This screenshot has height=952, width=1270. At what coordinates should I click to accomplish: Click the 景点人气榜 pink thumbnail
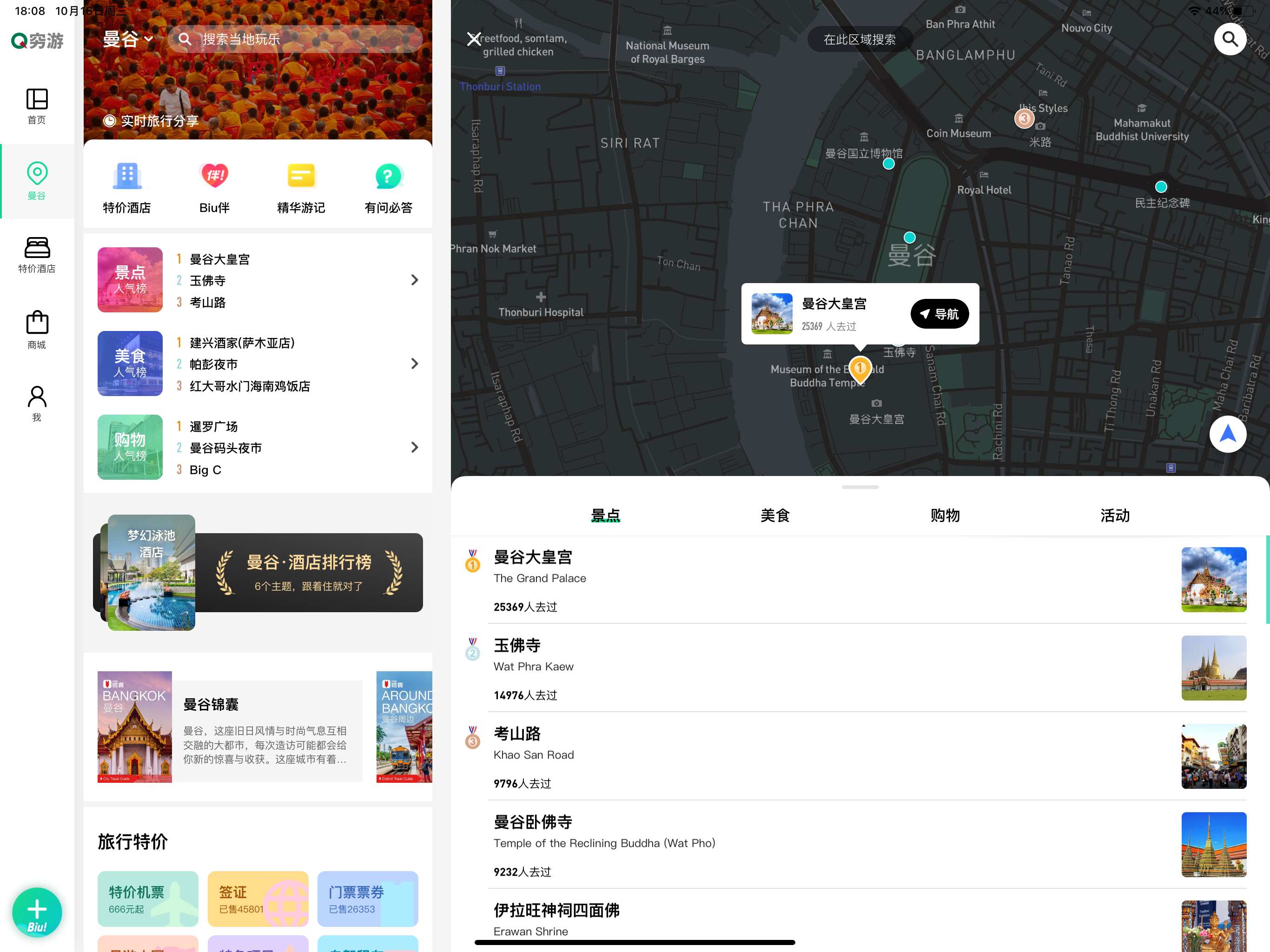(130, 280)
